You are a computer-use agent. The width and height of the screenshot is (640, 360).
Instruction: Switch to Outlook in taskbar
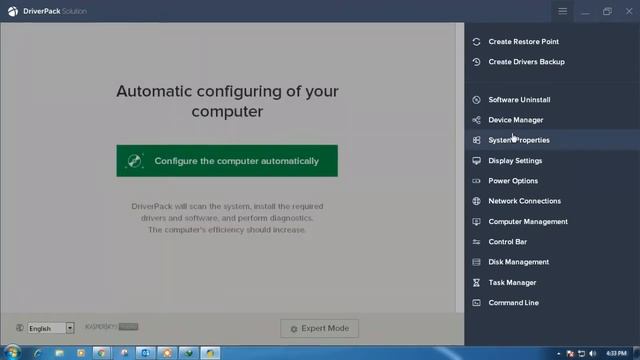pos(145,353)
